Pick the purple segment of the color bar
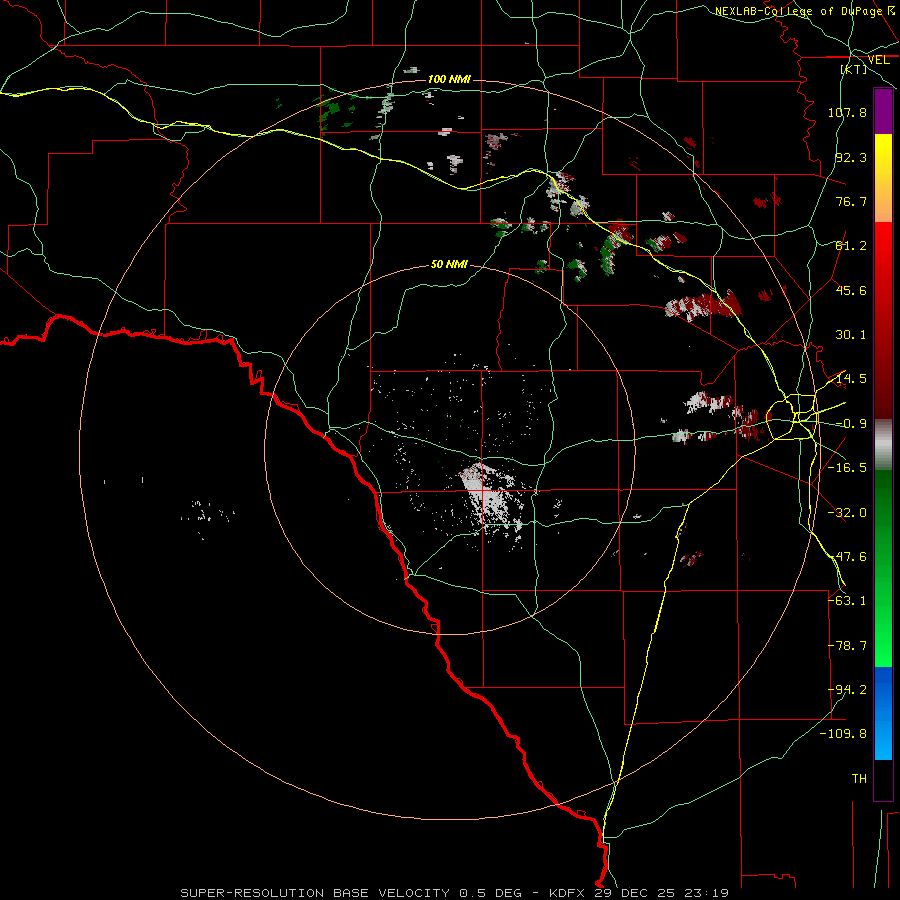Screen dimensions: 900x900 pyautogui.click(x=883, y=111)
